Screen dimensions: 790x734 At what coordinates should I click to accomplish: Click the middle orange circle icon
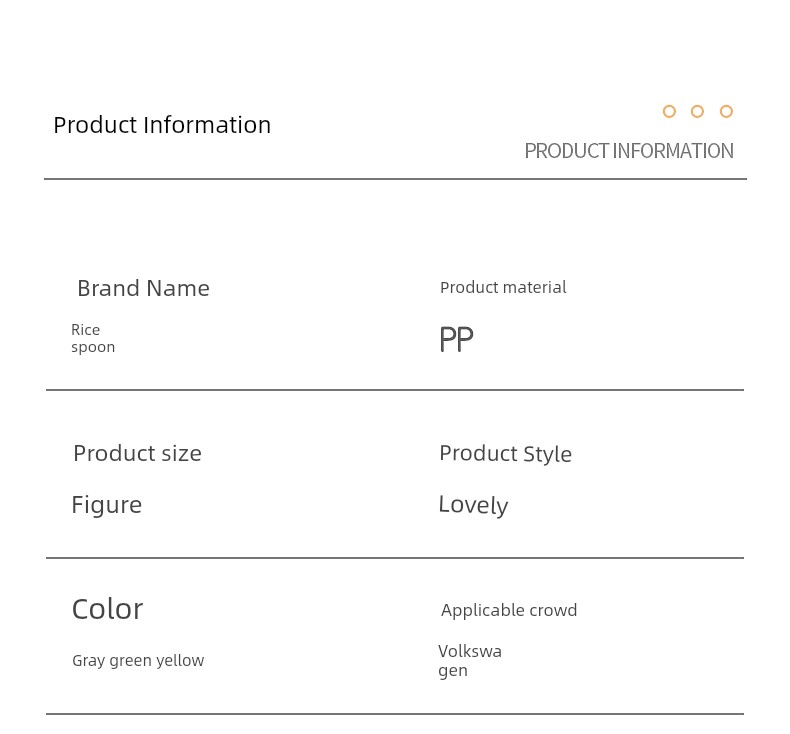(x=697, y=111)
